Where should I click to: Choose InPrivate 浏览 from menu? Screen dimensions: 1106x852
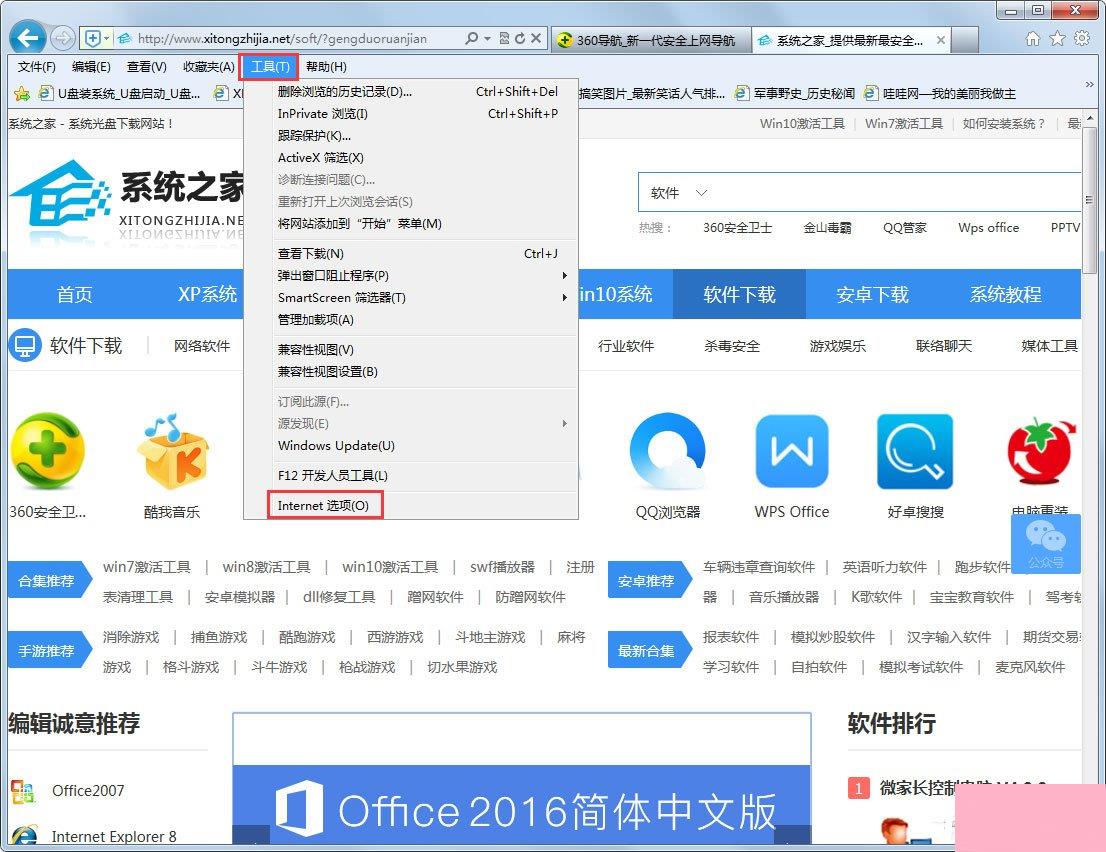411,114
